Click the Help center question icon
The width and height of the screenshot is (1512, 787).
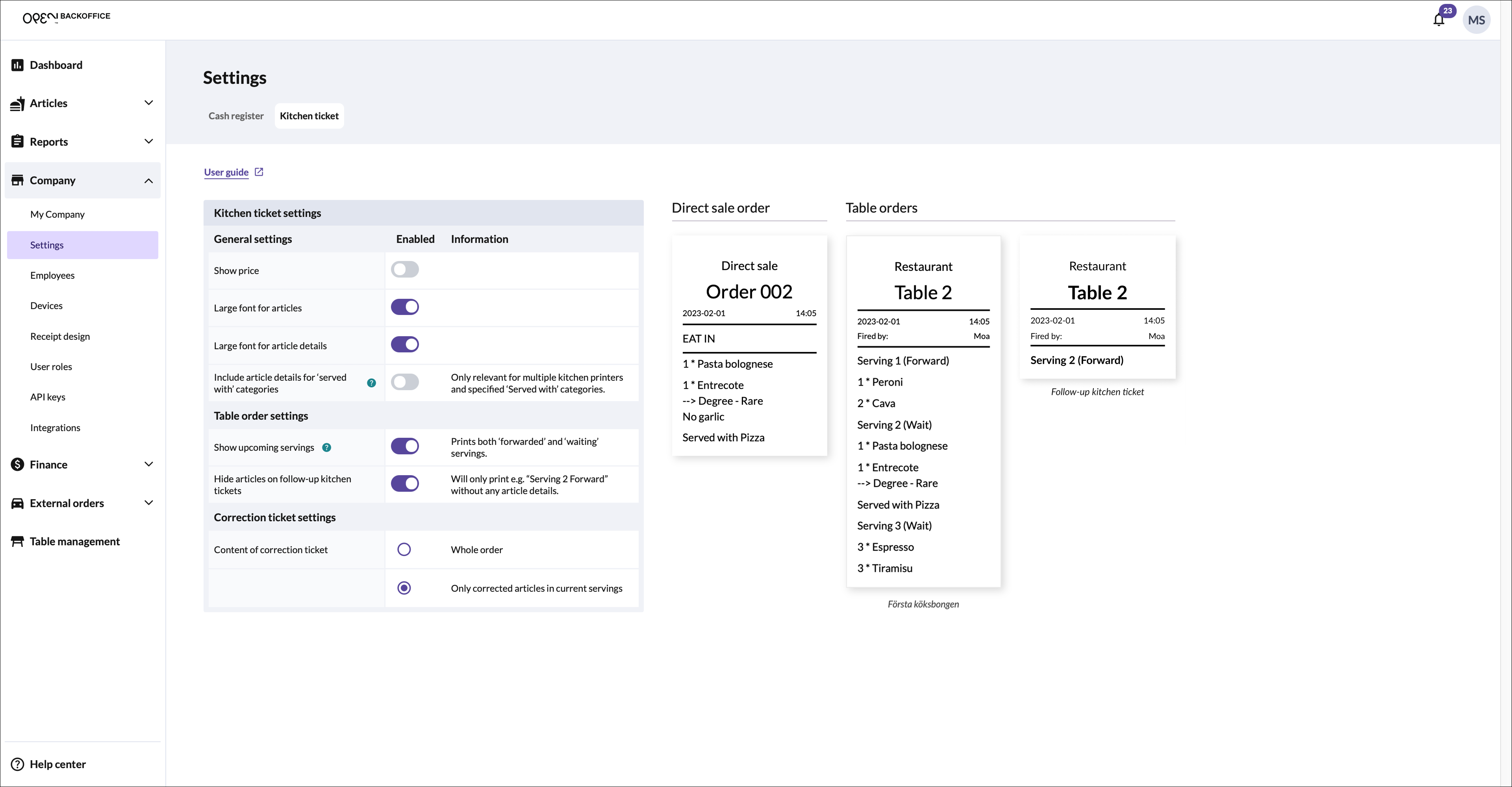click(x=17, y=764)
